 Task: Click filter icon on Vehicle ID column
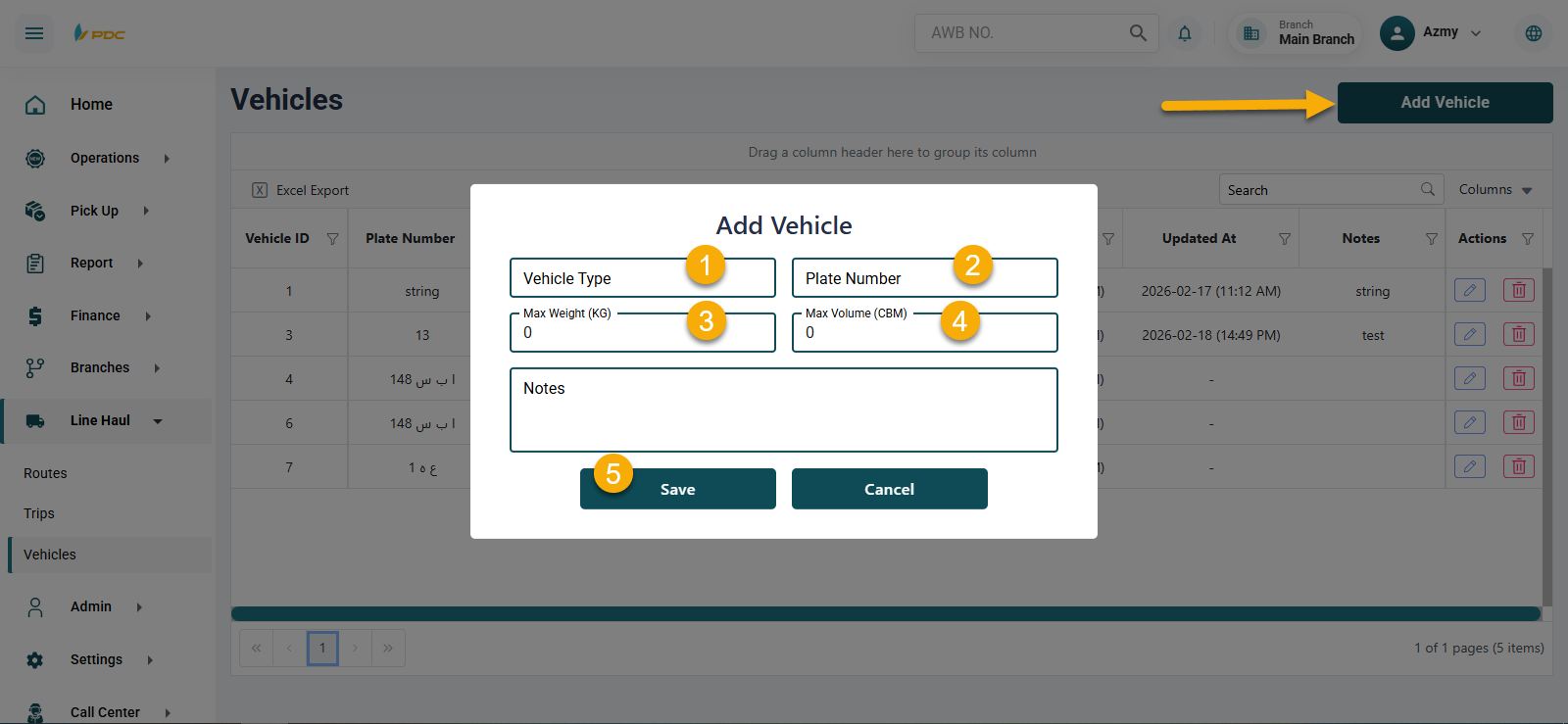pos(332,239)
